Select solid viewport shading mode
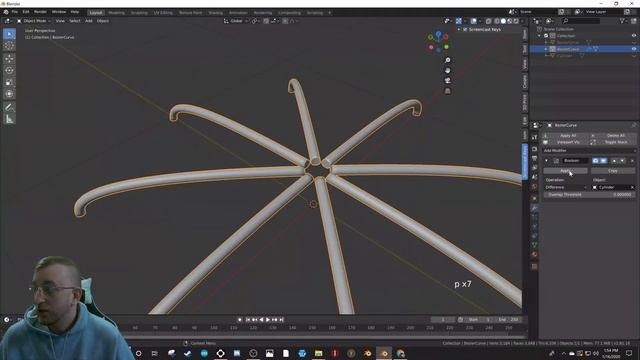 click(x=503, y=21)
